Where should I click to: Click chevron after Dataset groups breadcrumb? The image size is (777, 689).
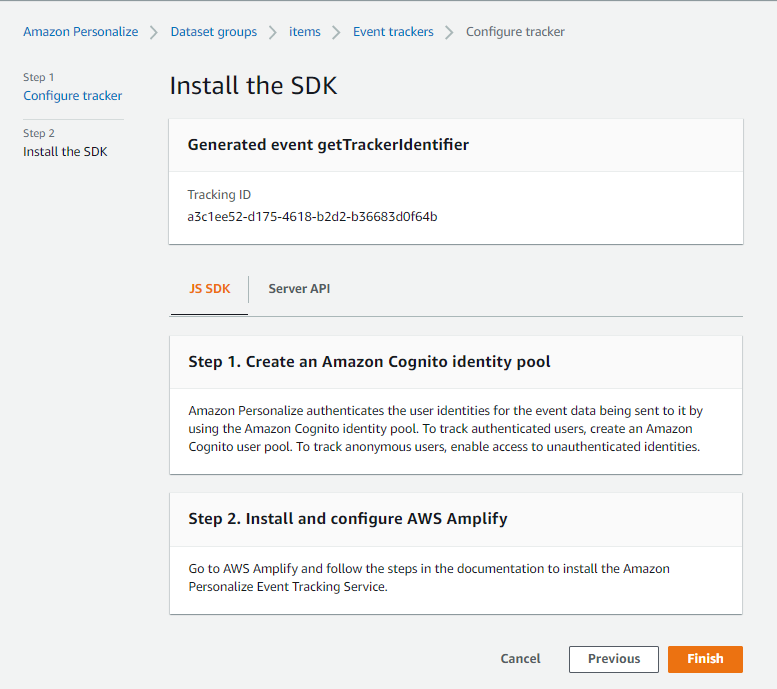[273, 32]
